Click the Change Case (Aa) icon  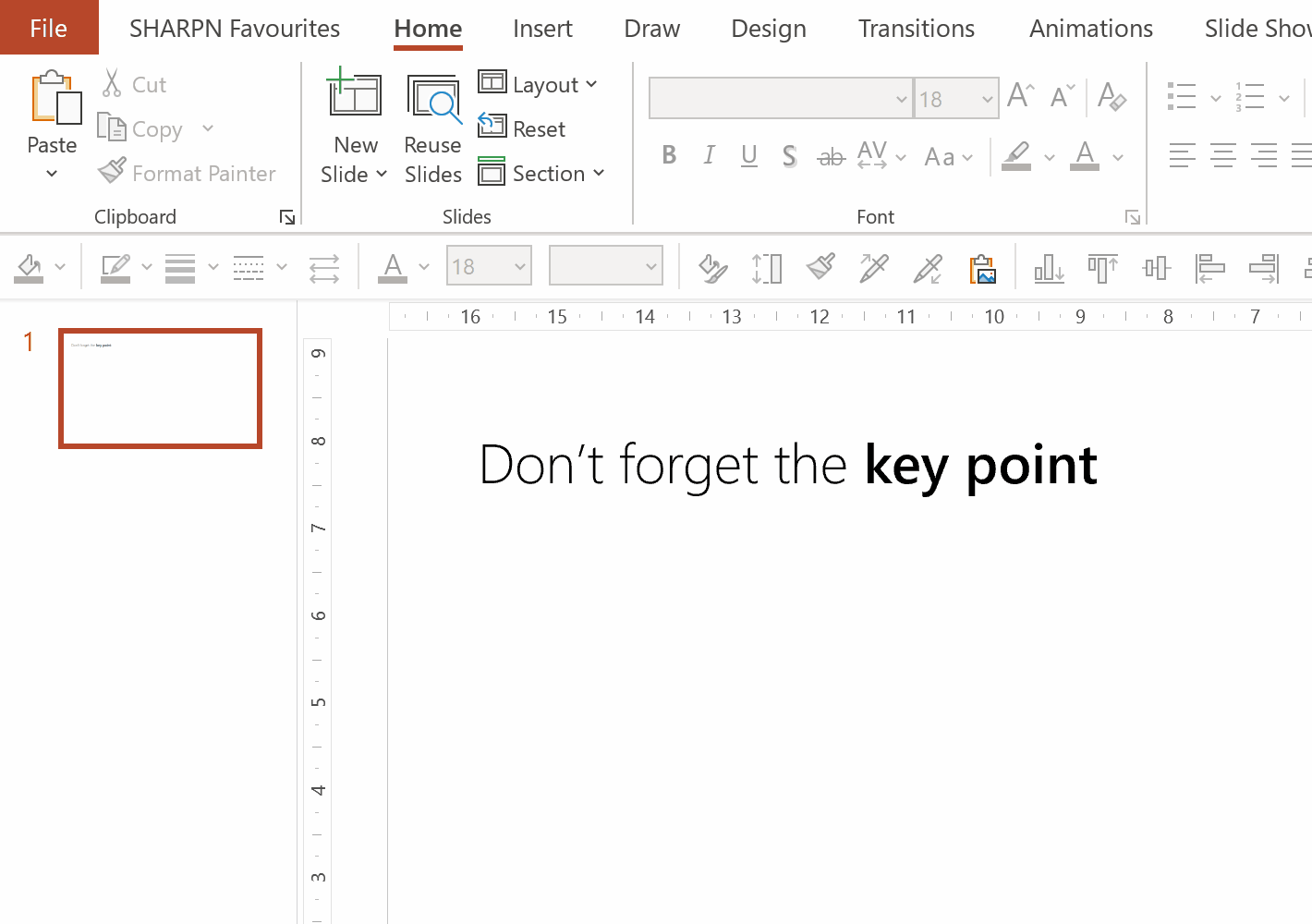941,156
